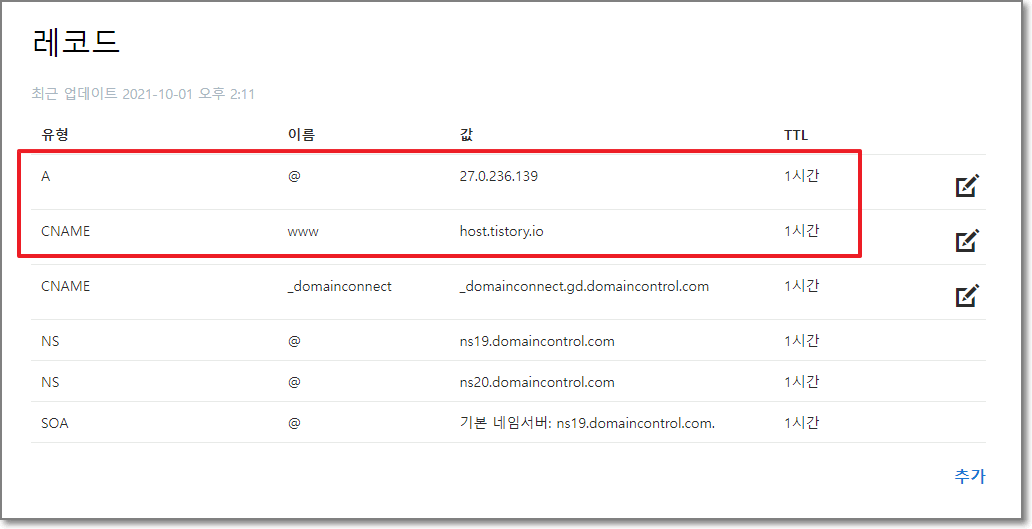Click the CNAME type of www row
Viewport: 1032px width, 529px height.
click(x=65, y=232)
